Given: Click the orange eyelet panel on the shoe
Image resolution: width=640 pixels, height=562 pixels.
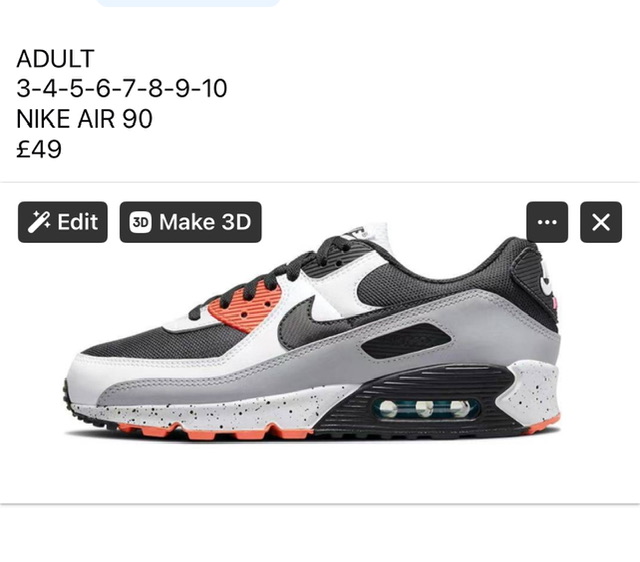Looking at the screenshot, I should pyautogui.click(x=249, y=308).
